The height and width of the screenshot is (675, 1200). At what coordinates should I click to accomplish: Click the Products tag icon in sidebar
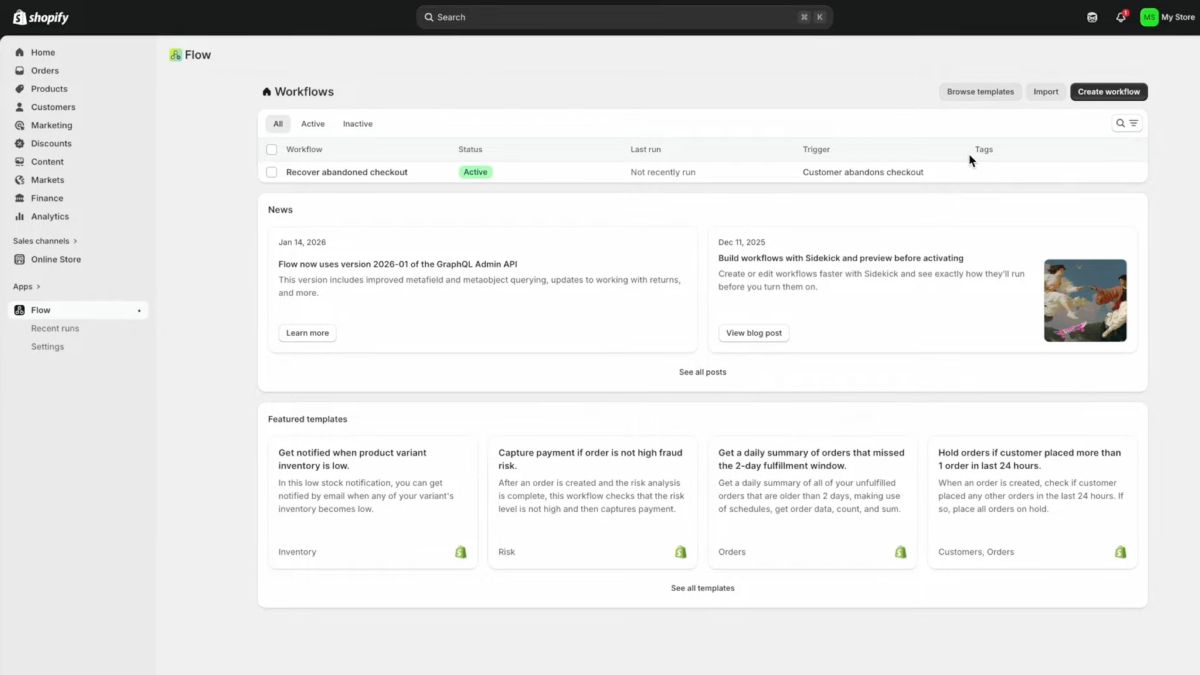coord(20,89)
